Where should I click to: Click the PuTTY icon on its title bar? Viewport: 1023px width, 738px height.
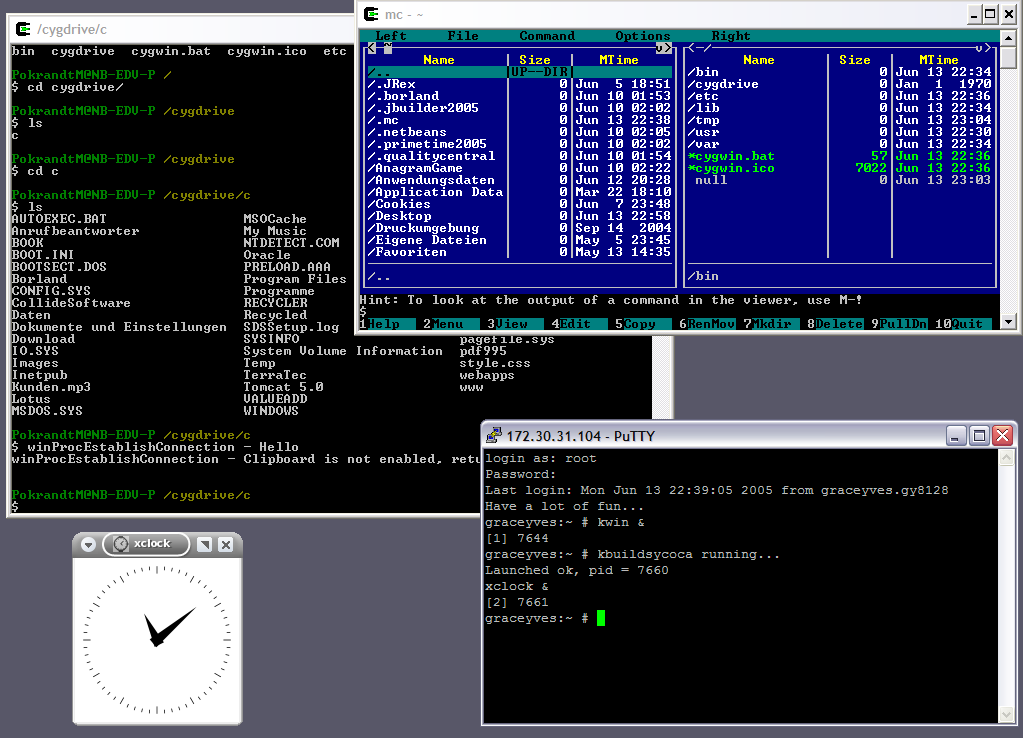pos(492,434)
